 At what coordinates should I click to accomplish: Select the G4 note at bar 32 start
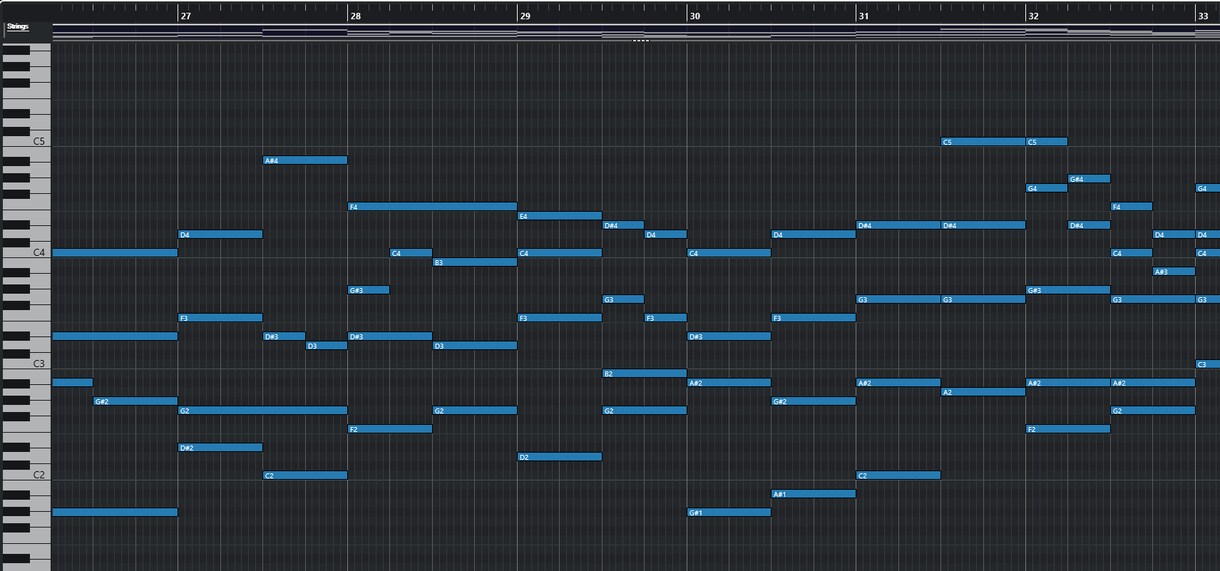click(1047, 188)
